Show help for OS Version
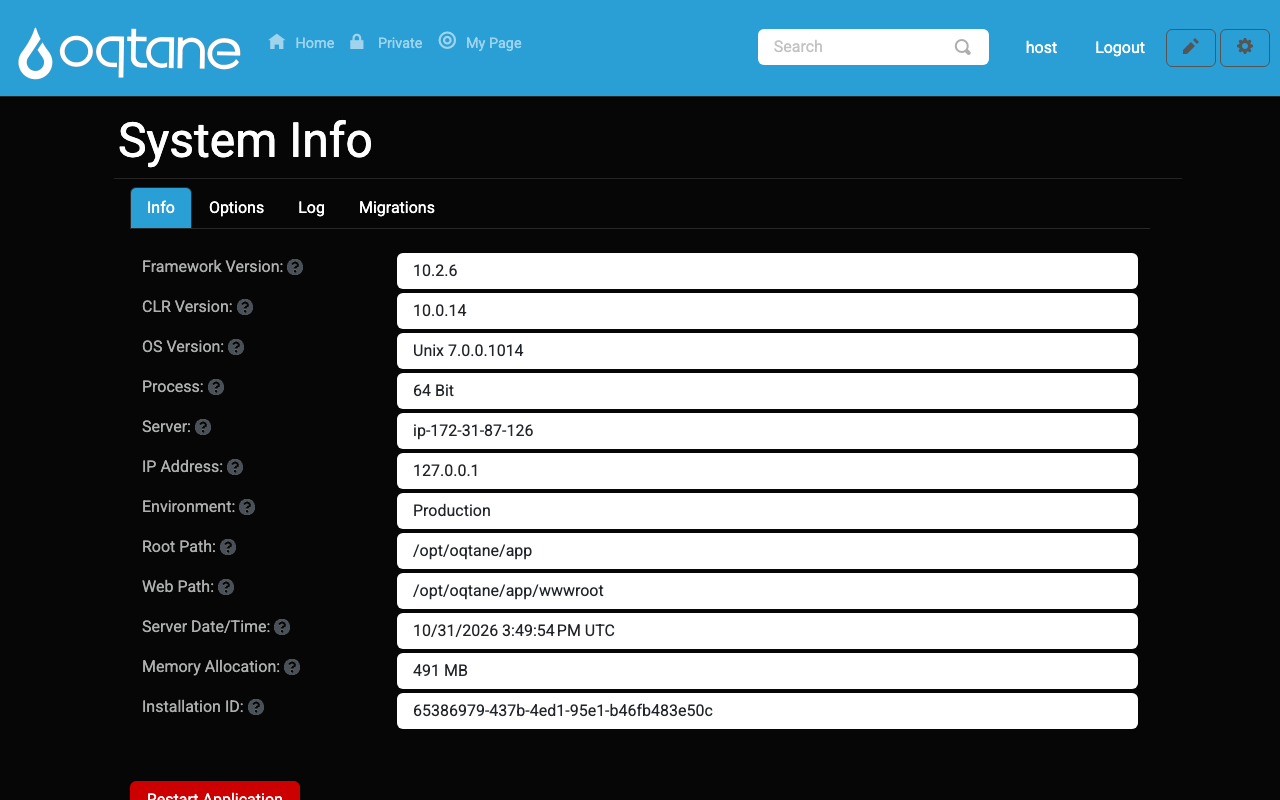The width and height of the screenshot is (1280, 800). [x=236, y=347]
